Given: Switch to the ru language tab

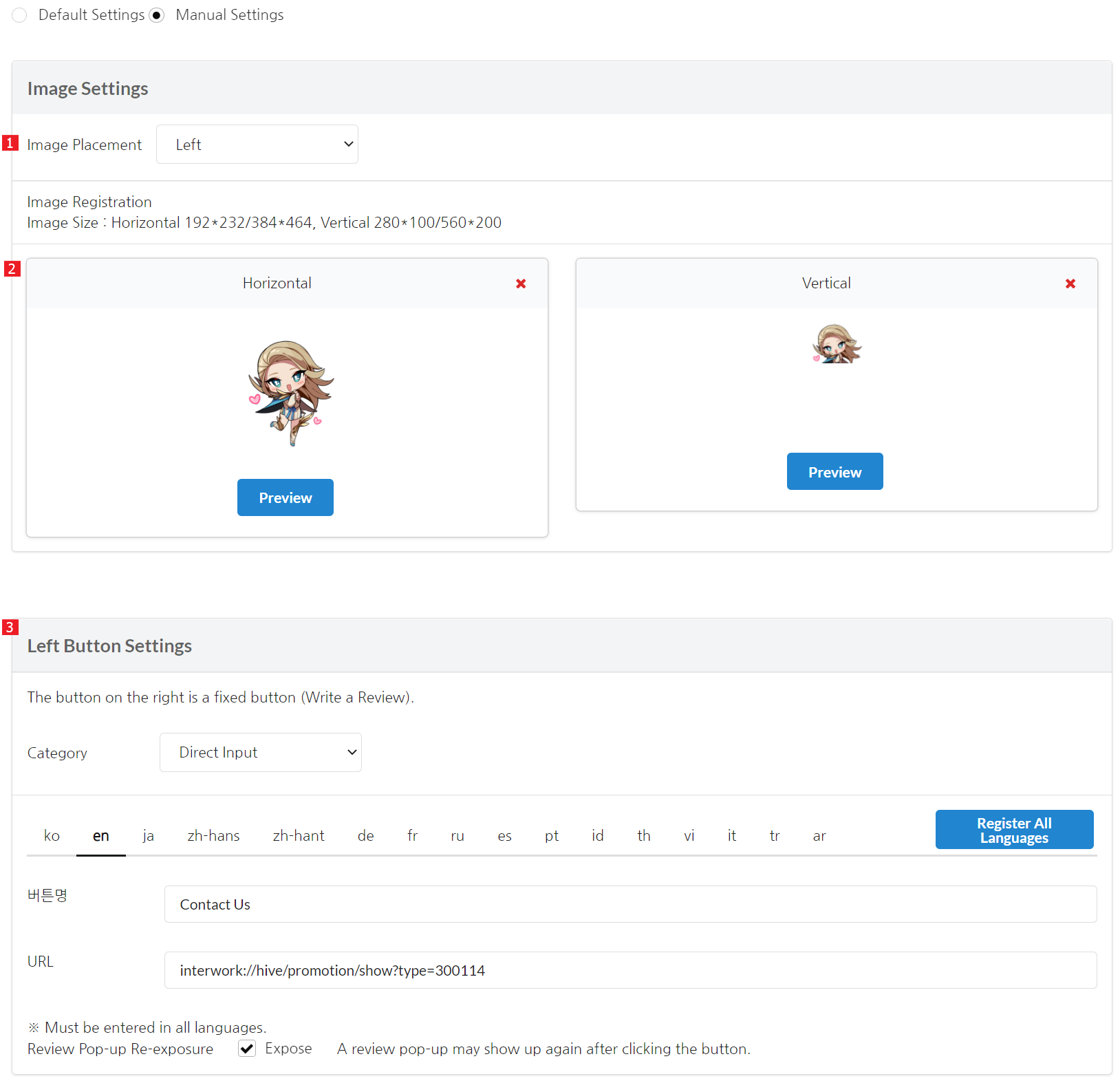Looking at the screenshot, I should click(x=457, y=835).
